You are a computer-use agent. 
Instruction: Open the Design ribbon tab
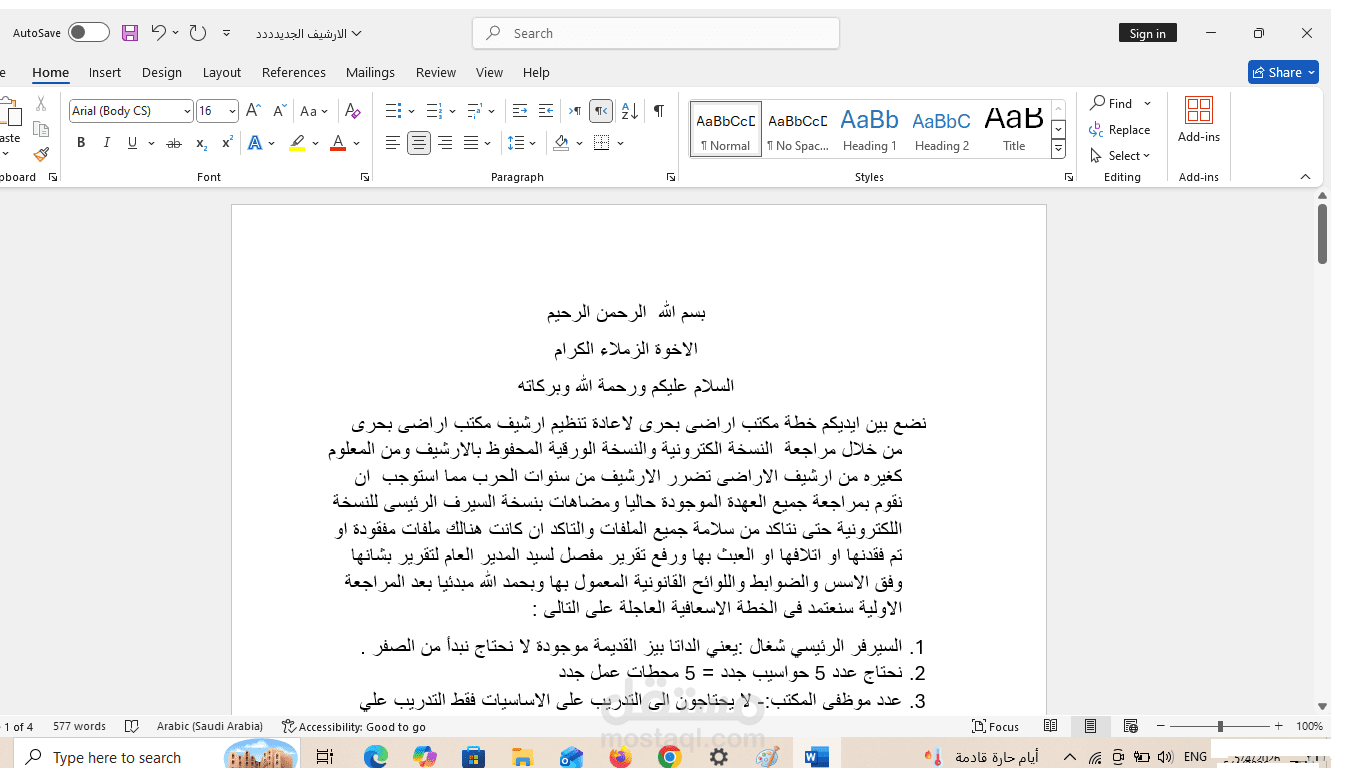[x=162, y=73]
